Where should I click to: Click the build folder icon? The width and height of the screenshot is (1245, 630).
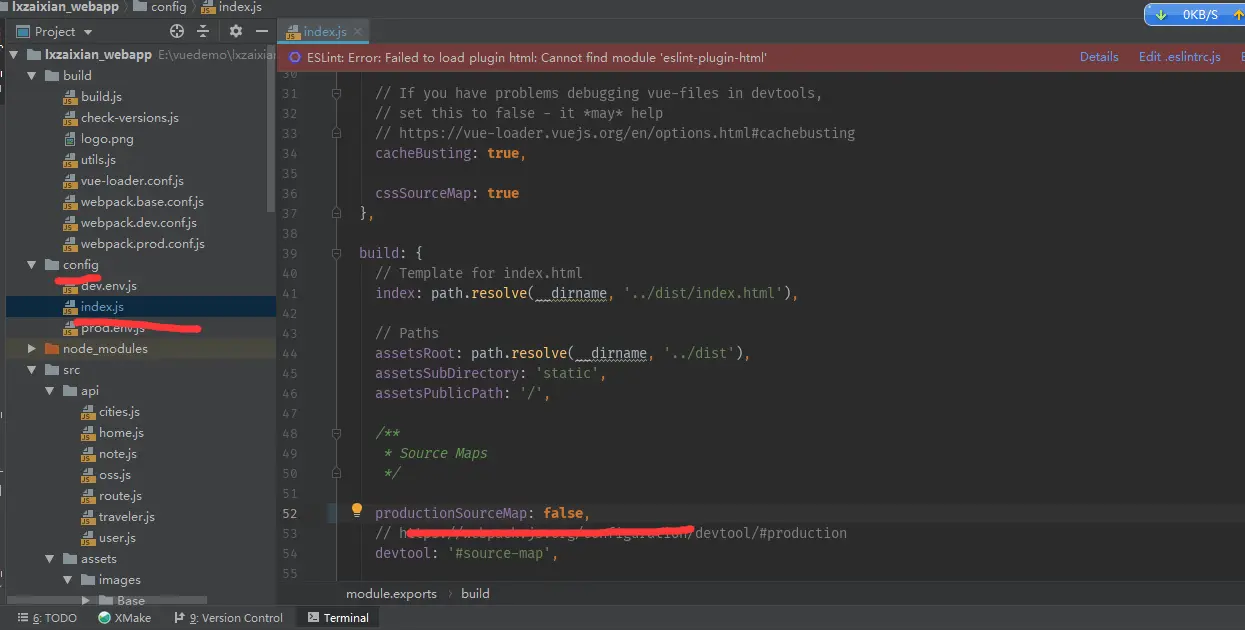click(x=51, y=75)
